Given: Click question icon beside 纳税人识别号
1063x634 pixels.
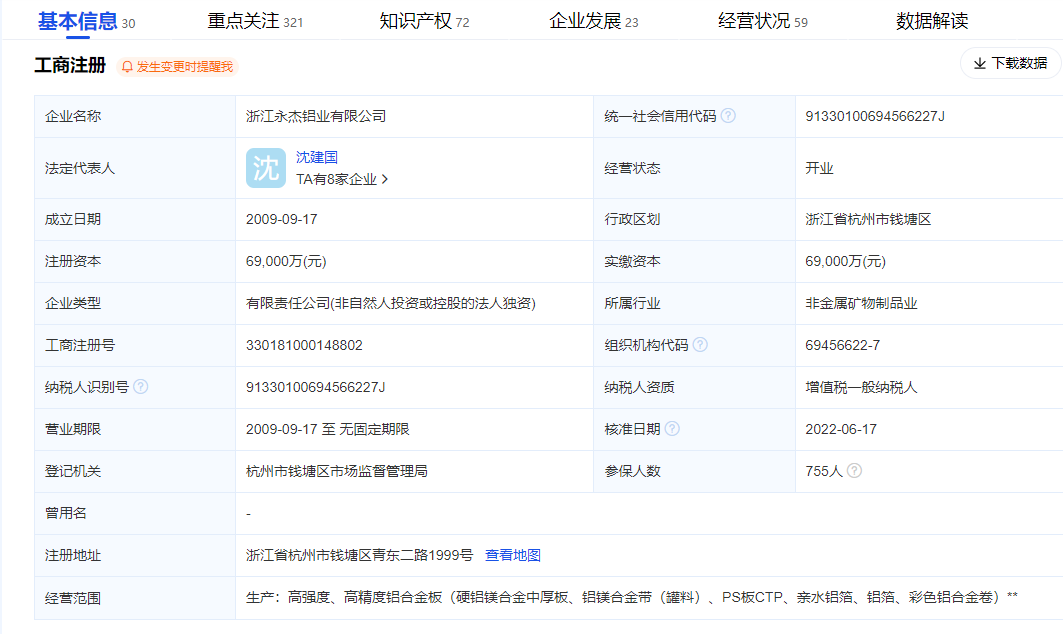Looking at the screenshot, I should (x=140, y=387).
